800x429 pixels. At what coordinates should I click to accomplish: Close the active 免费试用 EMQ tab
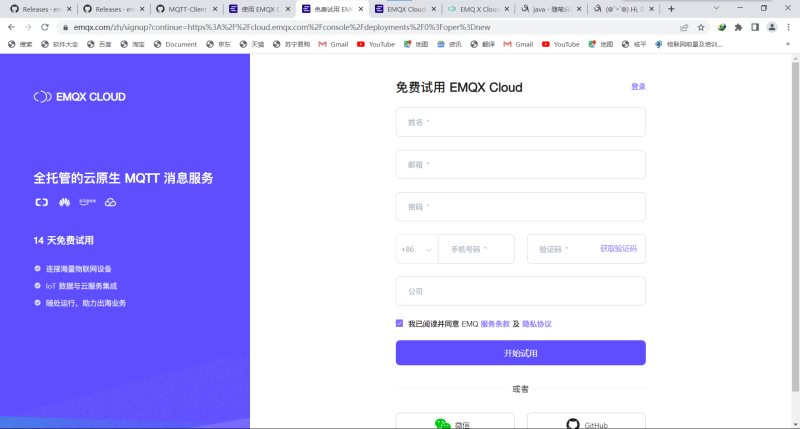click(x=361, y=9)
